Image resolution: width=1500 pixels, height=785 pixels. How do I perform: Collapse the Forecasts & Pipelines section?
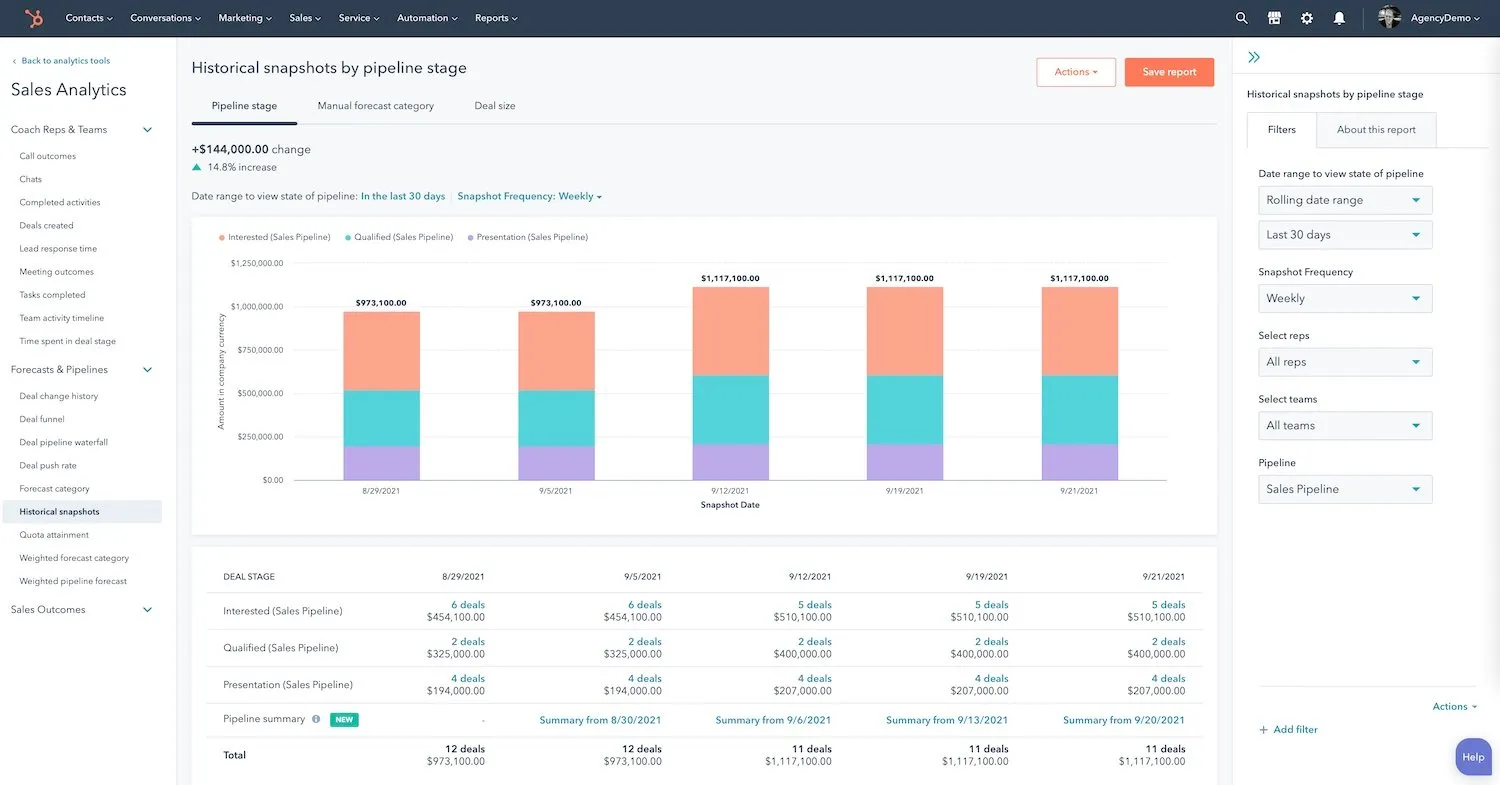[x=147, y=370]
